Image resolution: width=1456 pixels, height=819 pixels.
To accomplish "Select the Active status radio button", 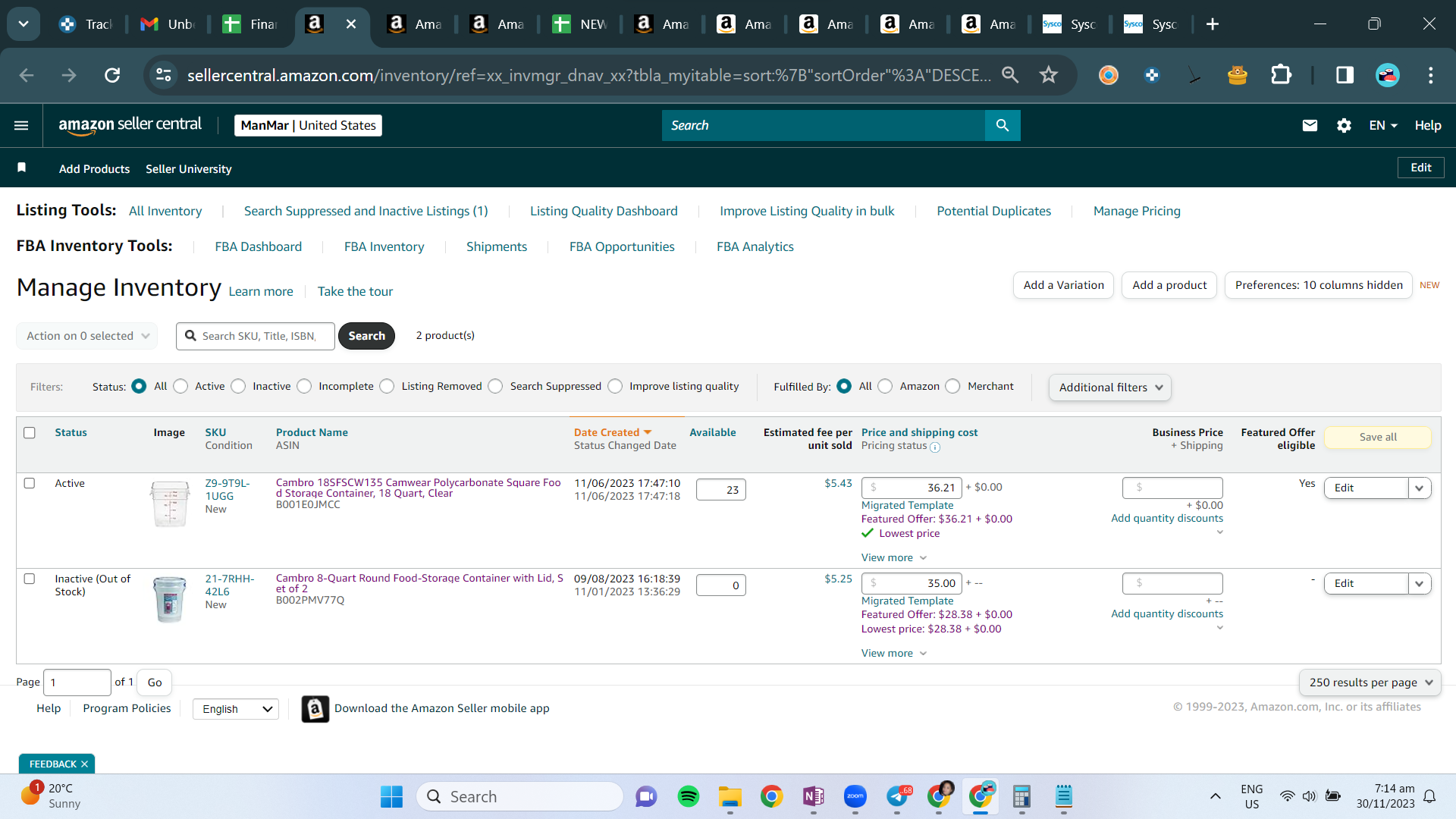I will 180,387.
